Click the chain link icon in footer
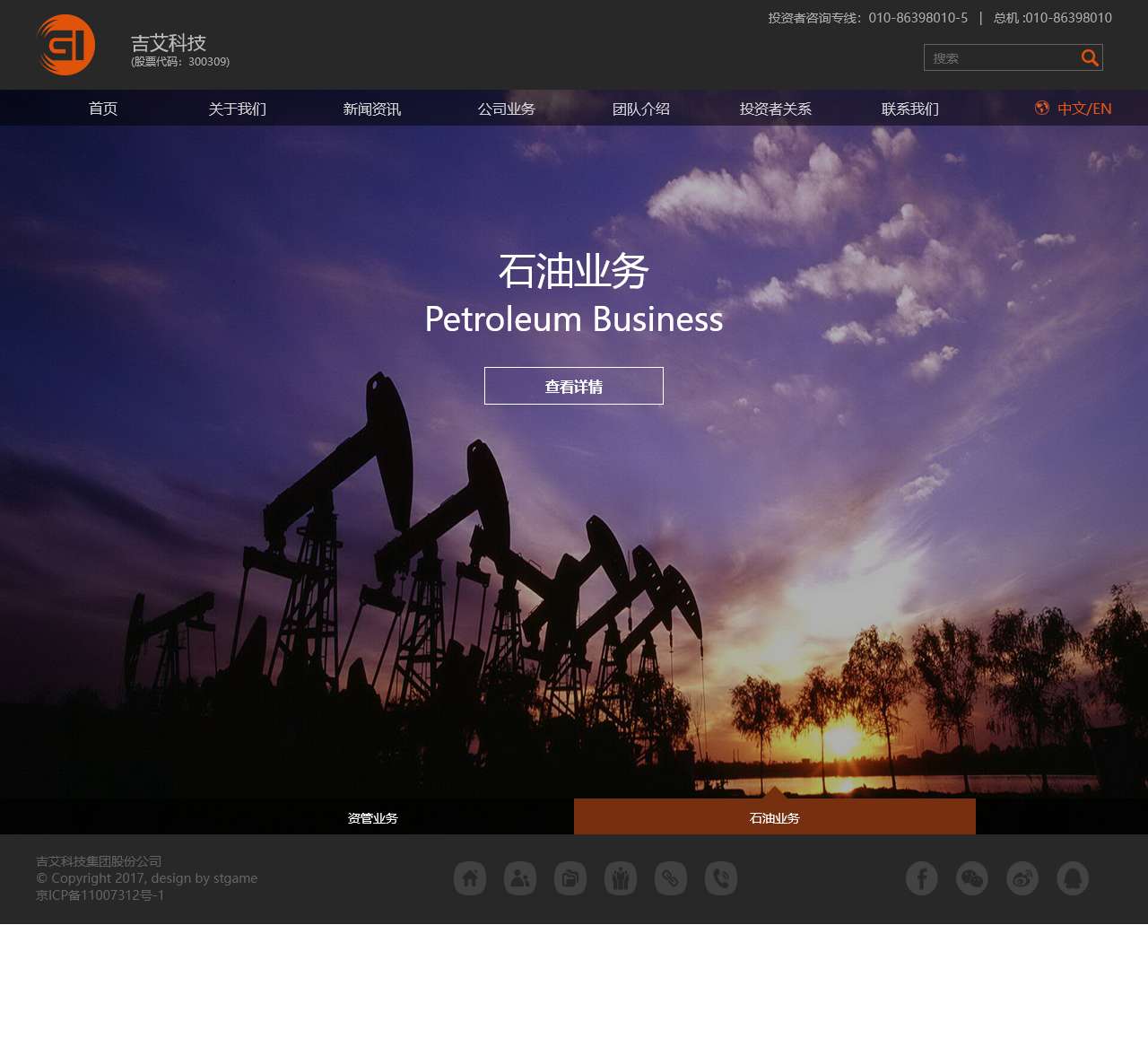Image resolution: width=1148 pixels, height=1047 pixels. coord(671,878)
